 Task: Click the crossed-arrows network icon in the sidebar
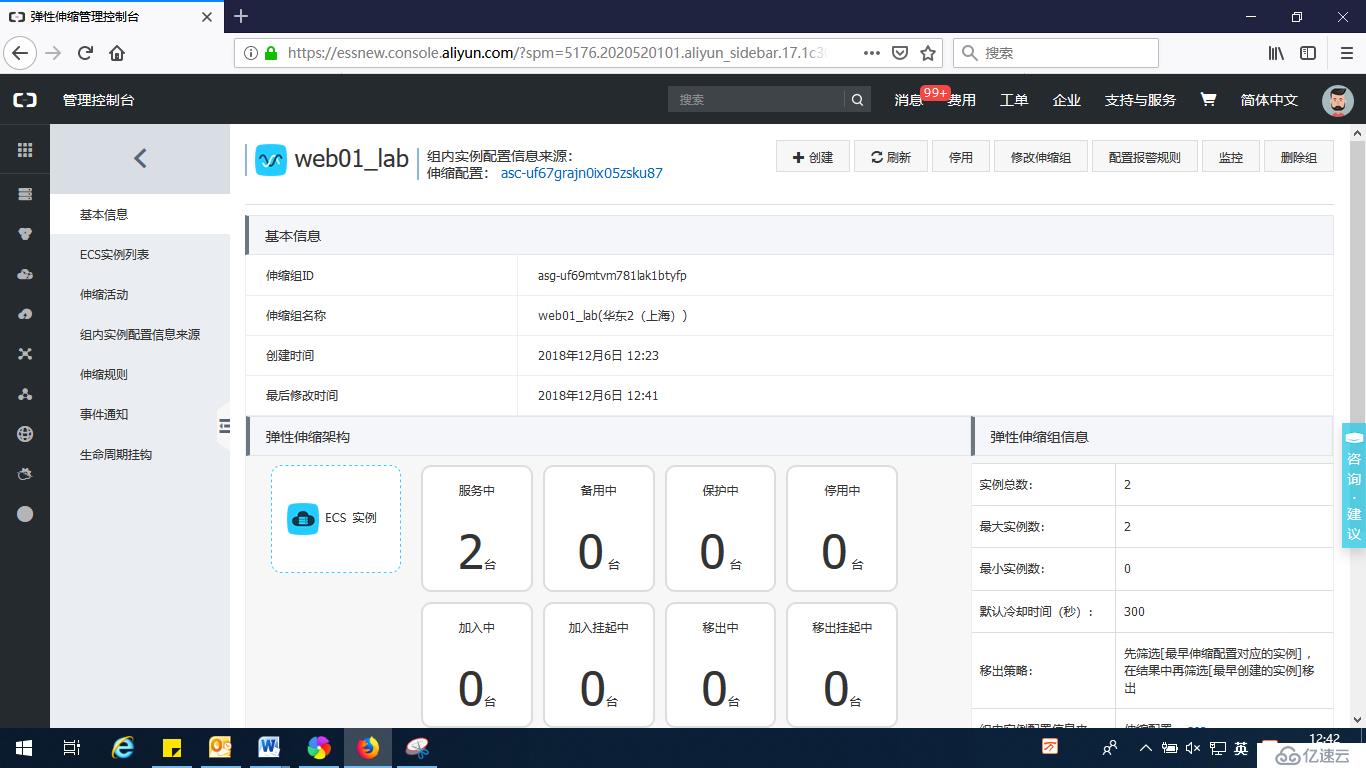(x=25, y=354)
